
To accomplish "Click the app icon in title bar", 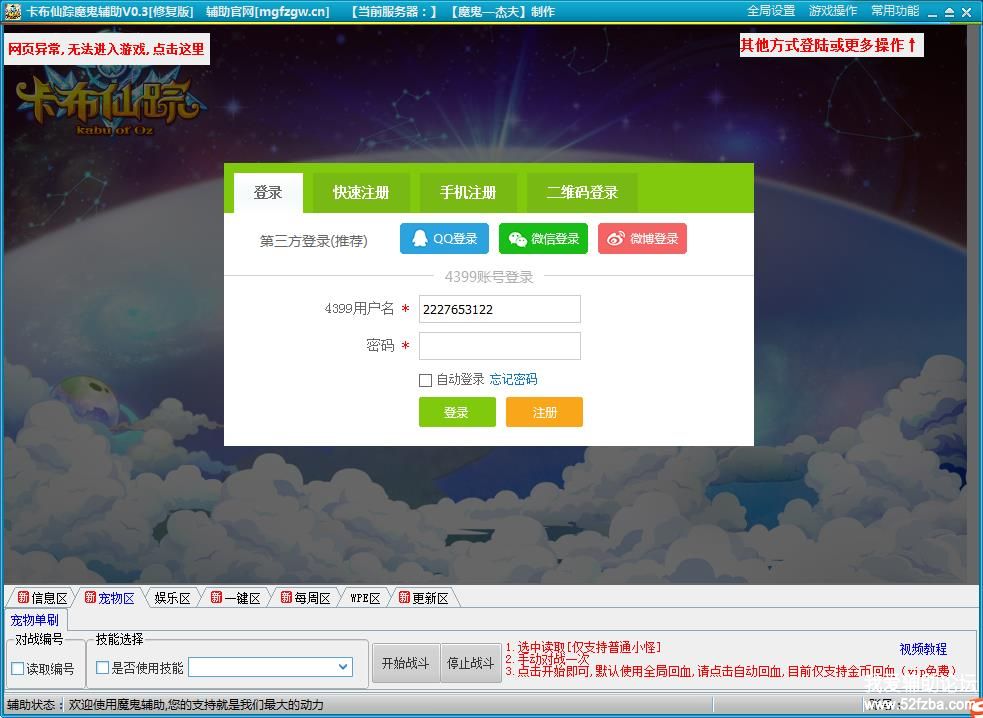I will [x=13, y=11].
